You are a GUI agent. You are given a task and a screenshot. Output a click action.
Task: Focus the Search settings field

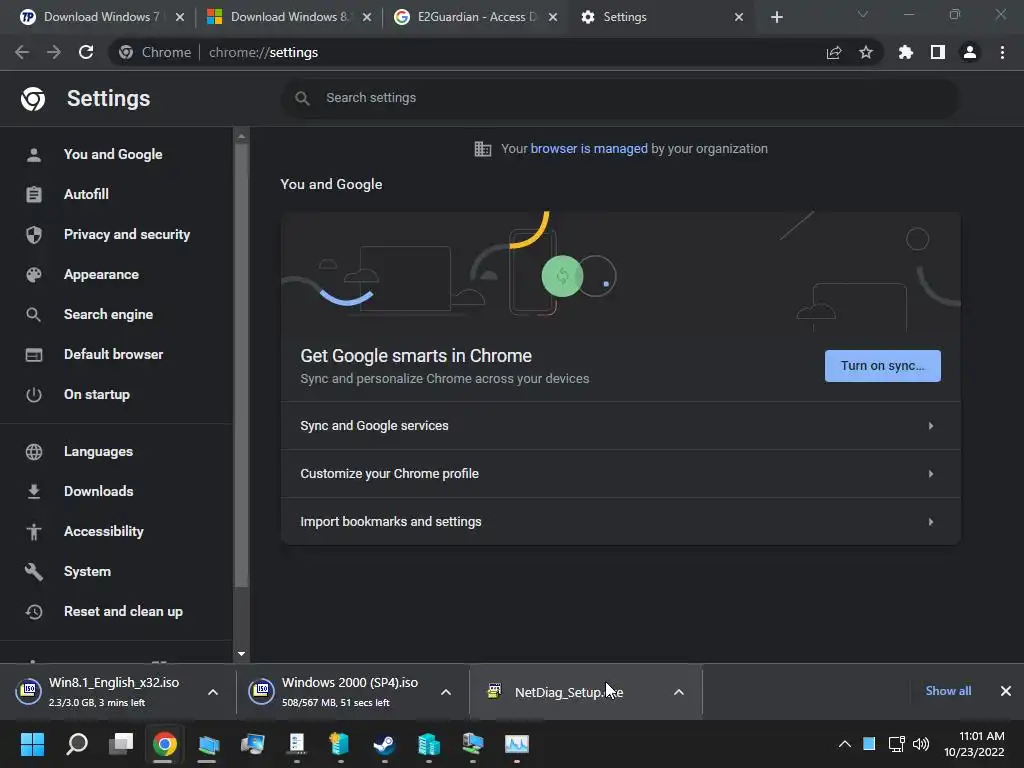point(620,98)
